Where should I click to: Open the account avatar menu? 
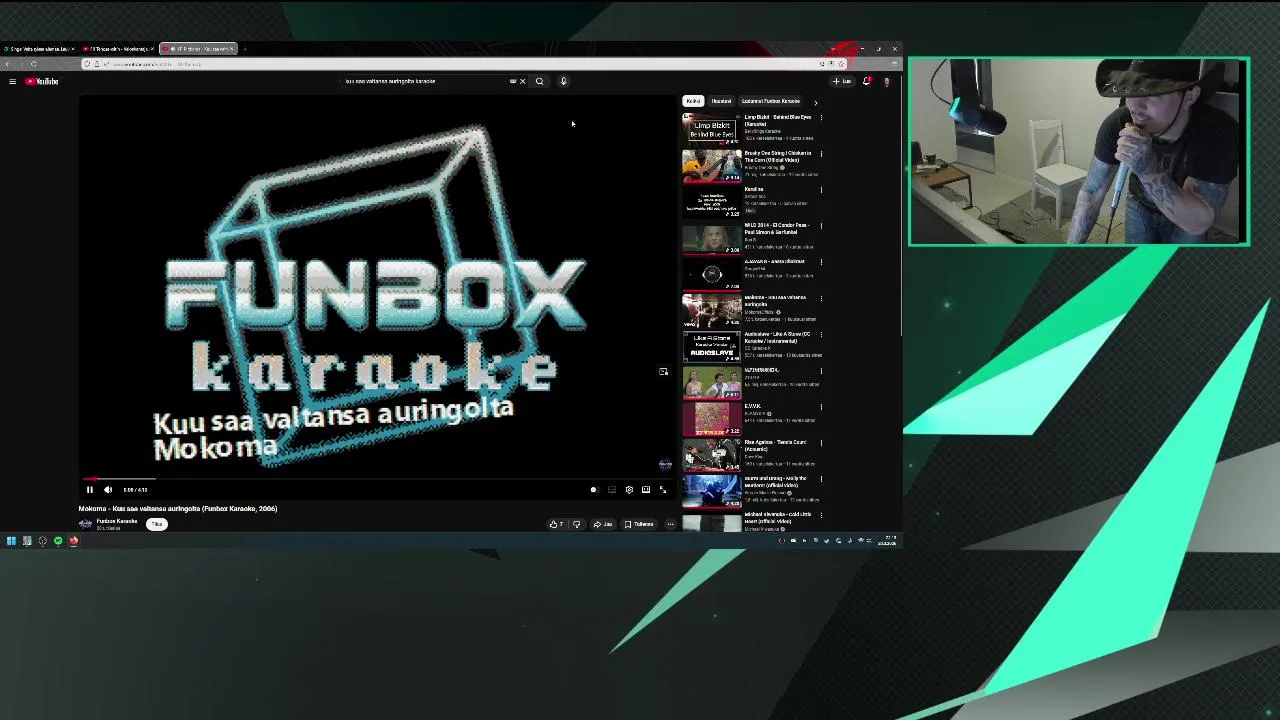tap(886, 81)
